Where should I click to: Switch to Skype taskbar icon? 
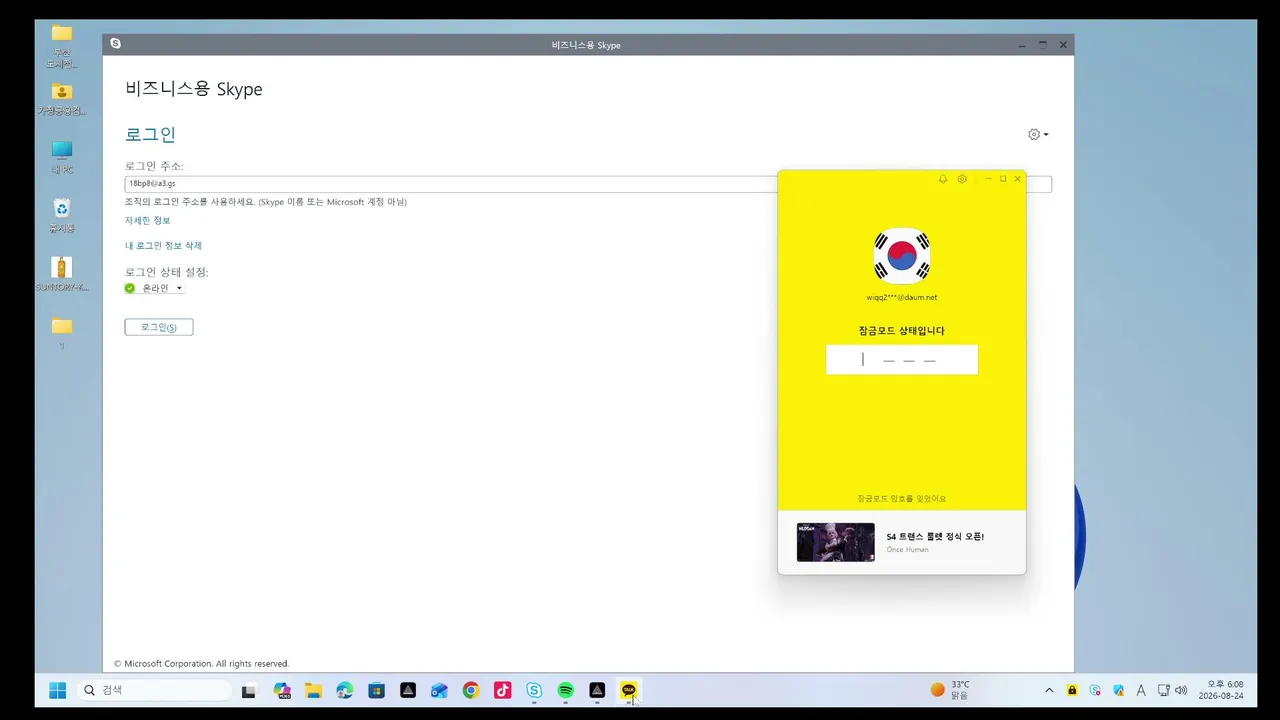tap(534, 690)
